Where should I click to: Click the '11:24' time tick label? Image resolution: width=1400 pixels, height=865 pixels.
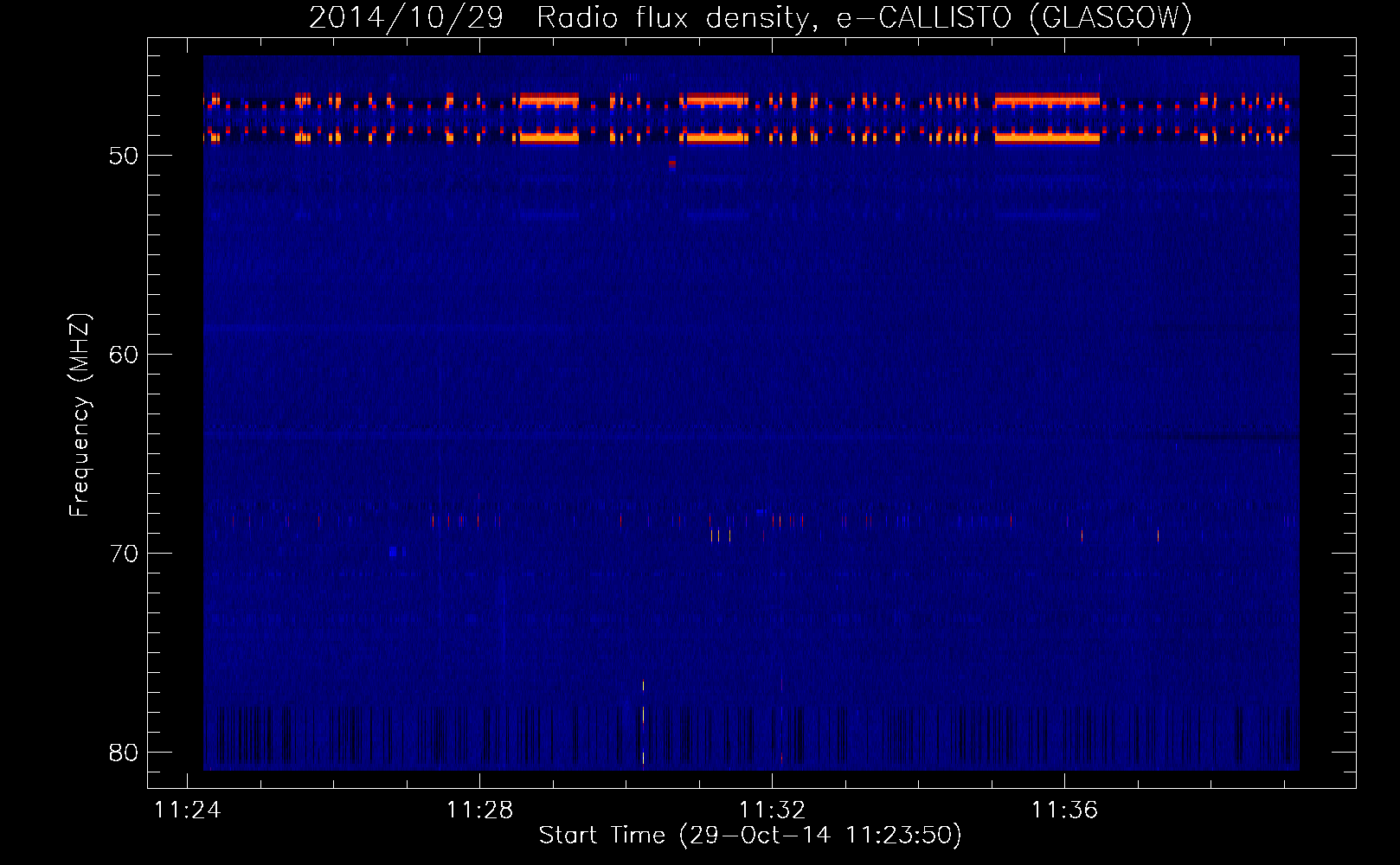(x=187, y=810)
